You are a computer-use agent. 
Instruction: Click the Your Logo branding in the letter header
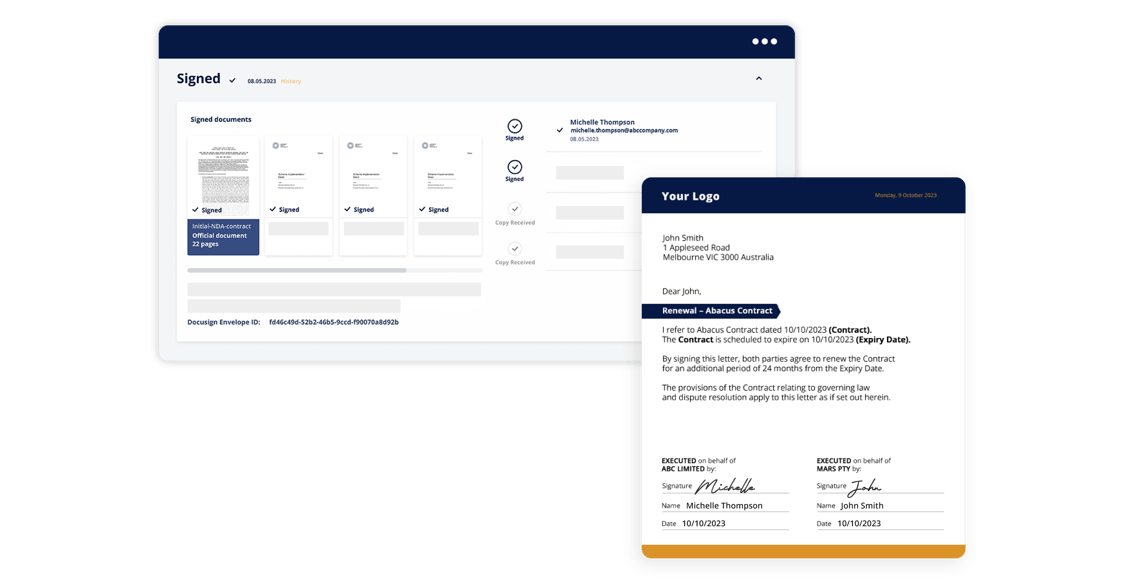coord(691,196)
